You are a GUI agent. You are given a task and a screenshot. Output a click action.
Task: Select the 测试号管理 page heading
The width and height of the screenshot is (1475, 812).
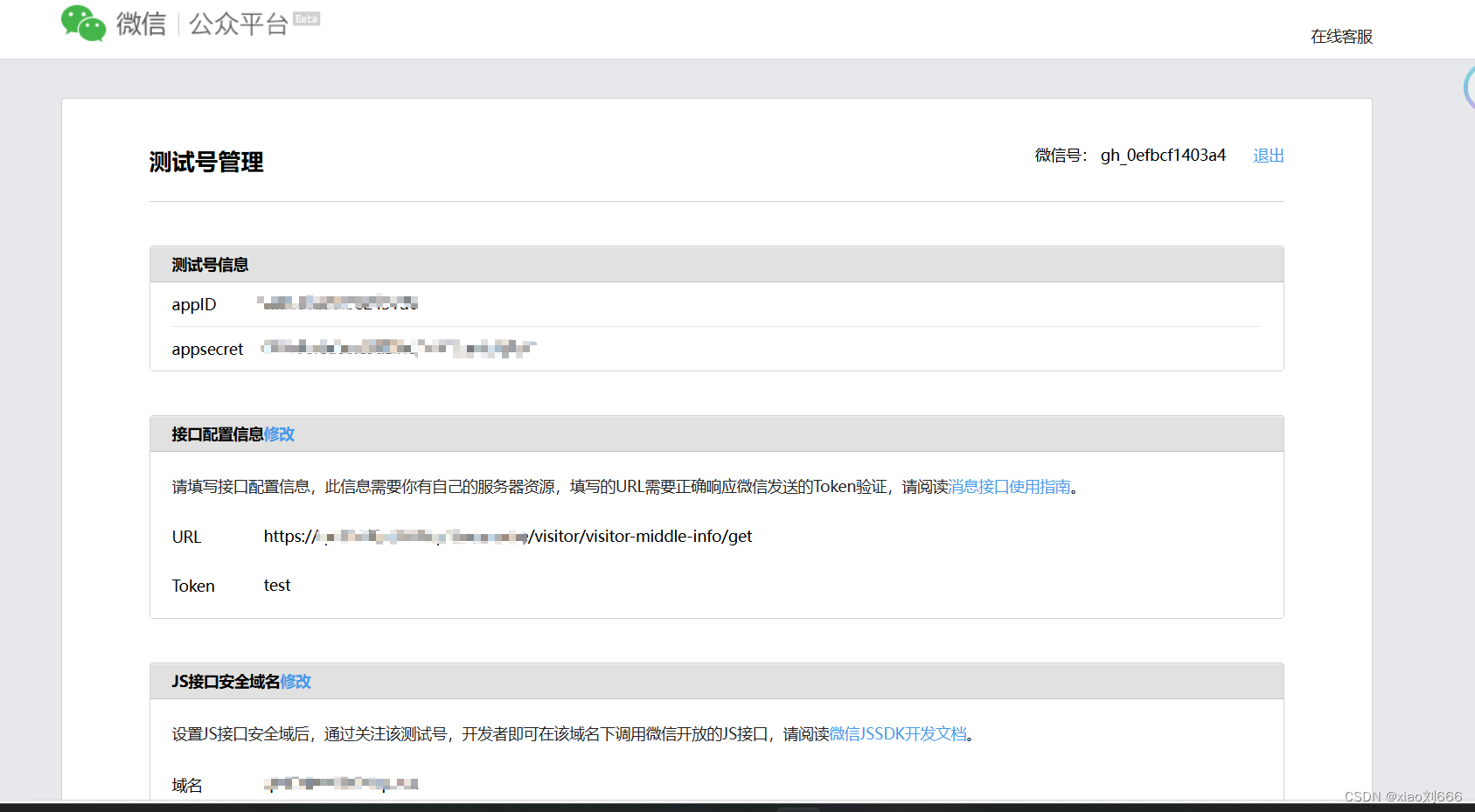click(206, 162)
